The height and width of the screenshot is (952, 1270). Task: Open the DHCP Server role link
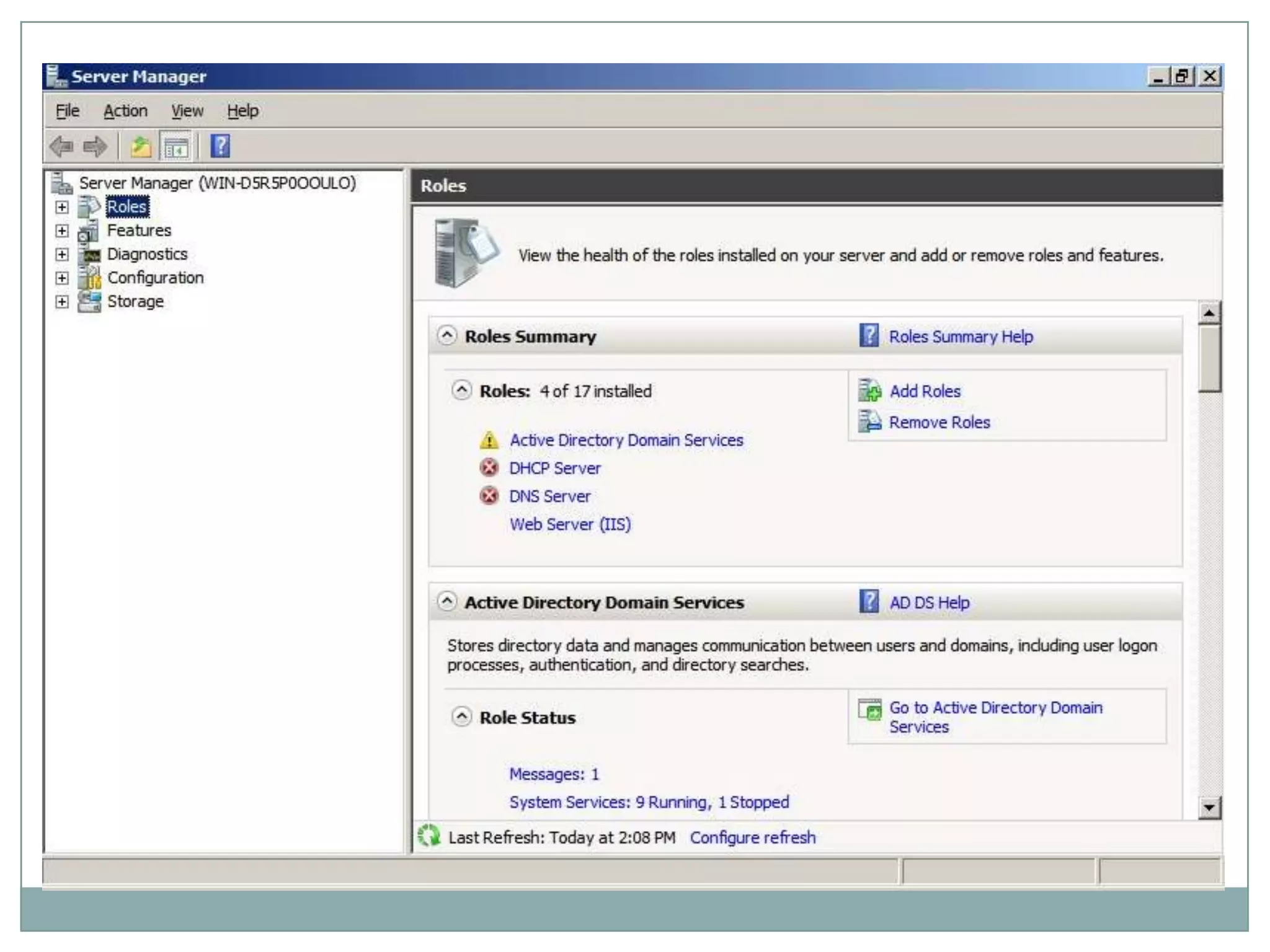[x=555, y=468]
